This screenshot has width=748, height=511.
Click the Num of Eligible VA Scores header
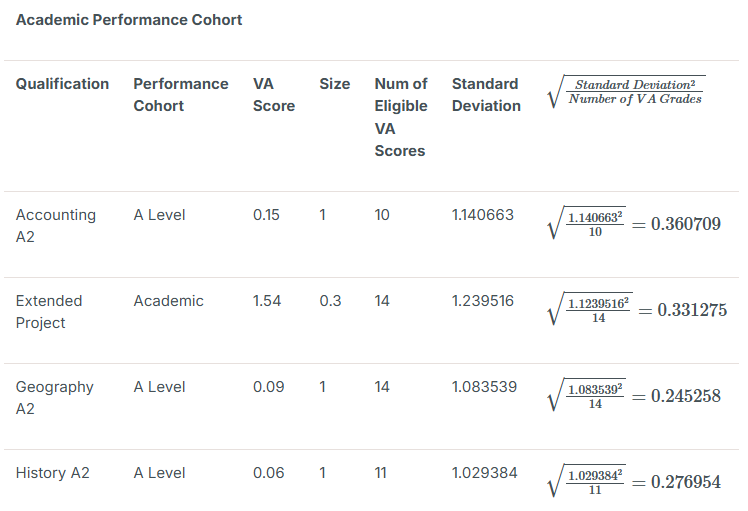[x=400, y=117]
